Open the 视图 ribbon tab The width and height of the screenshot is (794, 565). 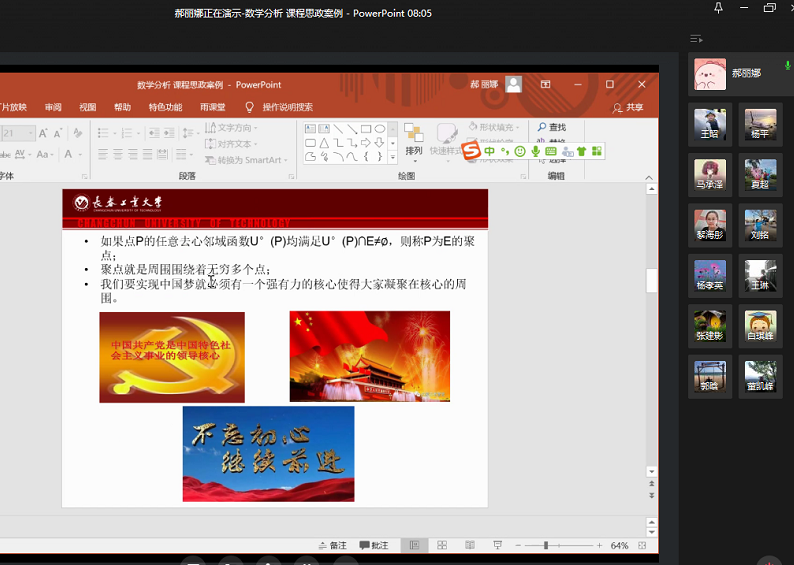[88, 107]
